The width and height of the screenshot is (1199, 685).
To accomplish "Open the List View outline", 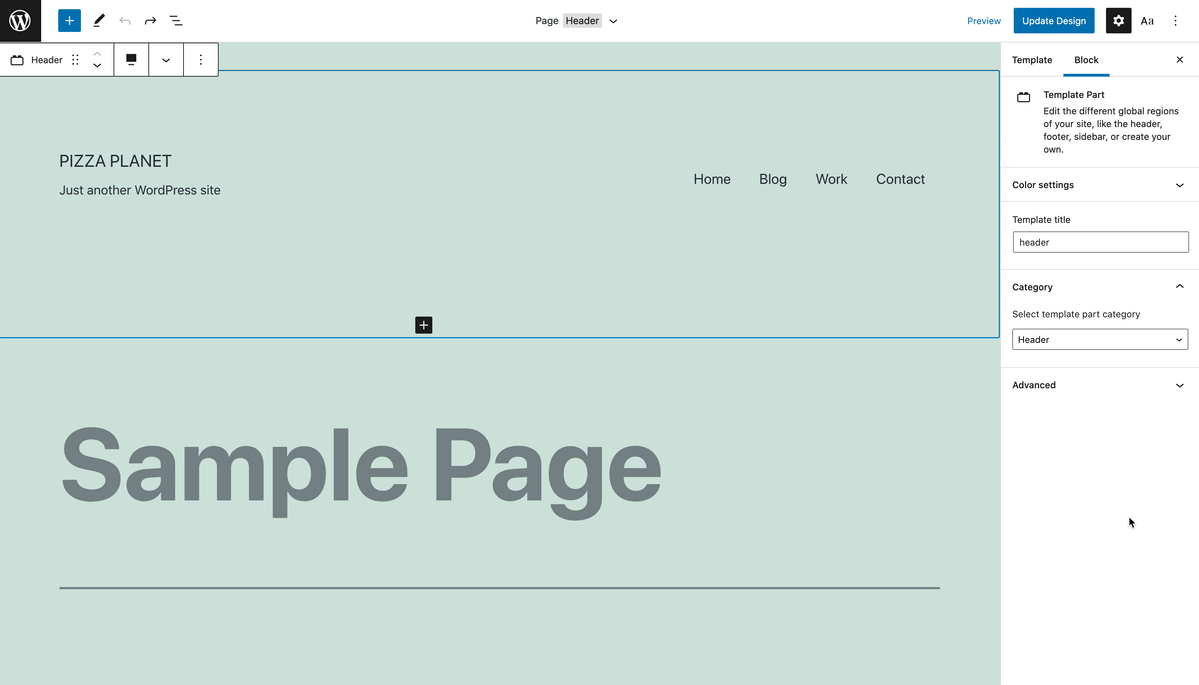I will 176,21.
